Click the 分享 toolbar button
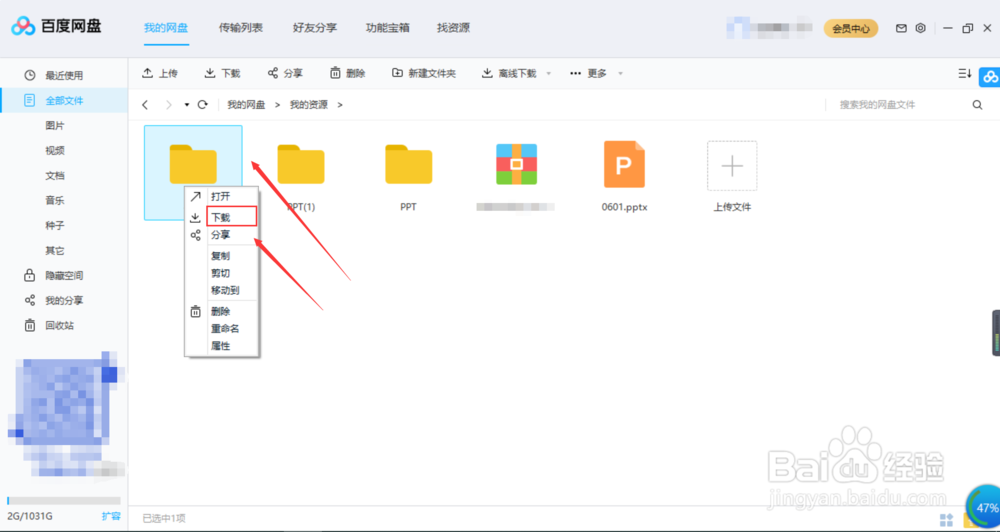The width and height of the screenshot is (1000, 532). pyautogui.click(x=285, y=73)
